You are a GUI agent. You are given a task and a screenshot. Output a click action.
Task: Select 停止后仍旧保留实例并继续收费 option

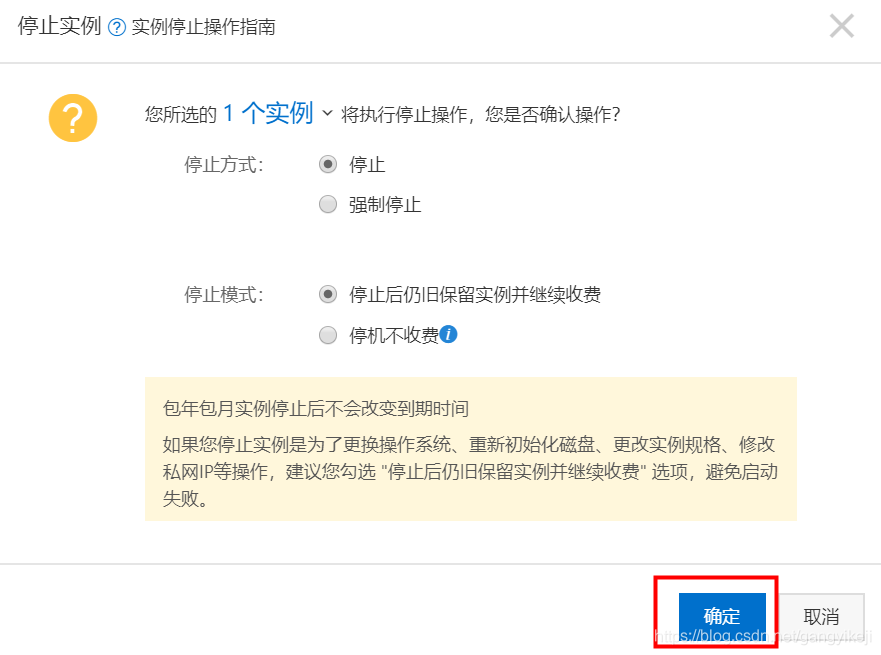pos(327,294)
